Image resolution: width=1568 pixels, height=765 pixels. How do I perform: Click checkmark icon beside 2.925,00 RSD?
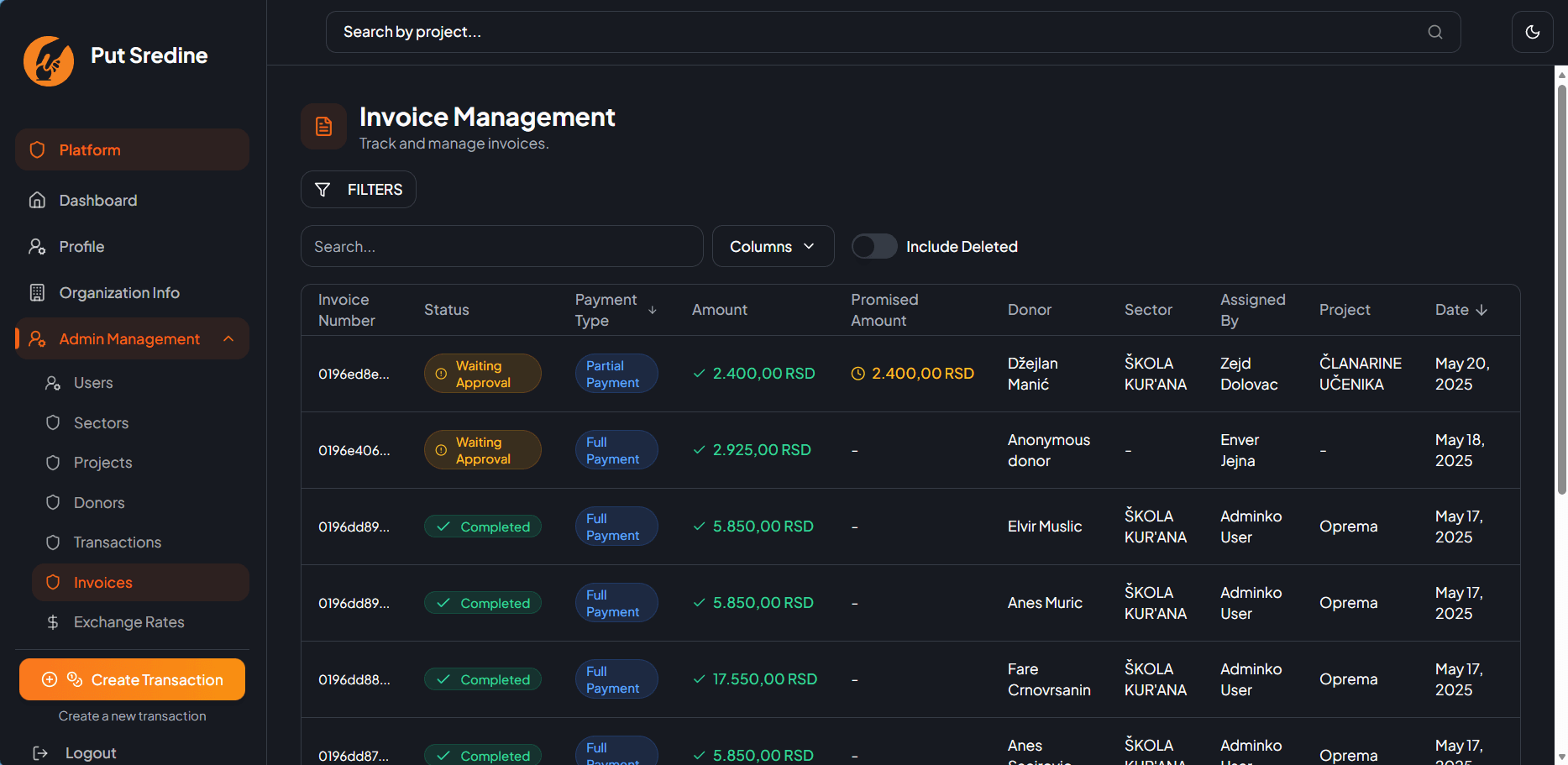pos(699,450)
